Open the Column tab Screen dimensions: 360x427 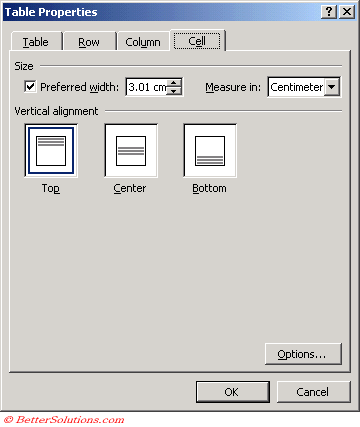[x=143, y=42]
